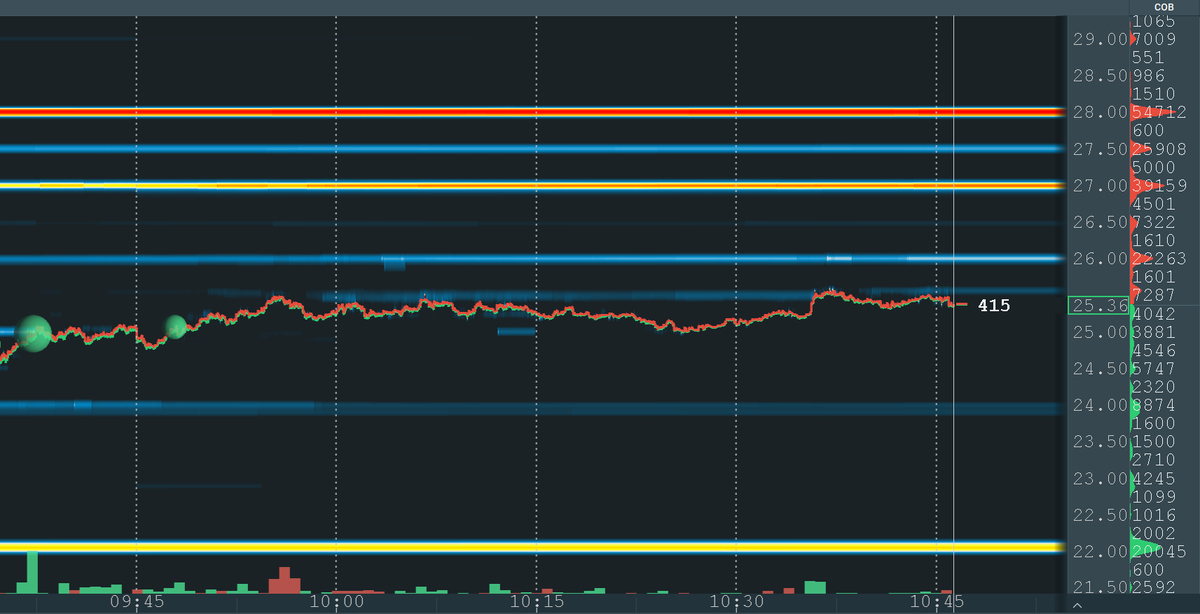Click the 26.00 price level label
Screen dimensions: 1200x614
1100,259
